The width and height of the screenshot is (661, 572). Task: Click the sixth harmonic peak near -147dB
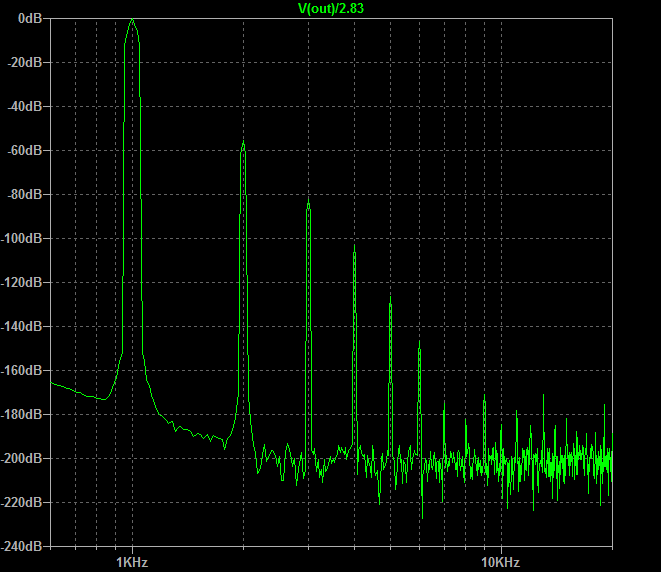(x=419, y=342)
